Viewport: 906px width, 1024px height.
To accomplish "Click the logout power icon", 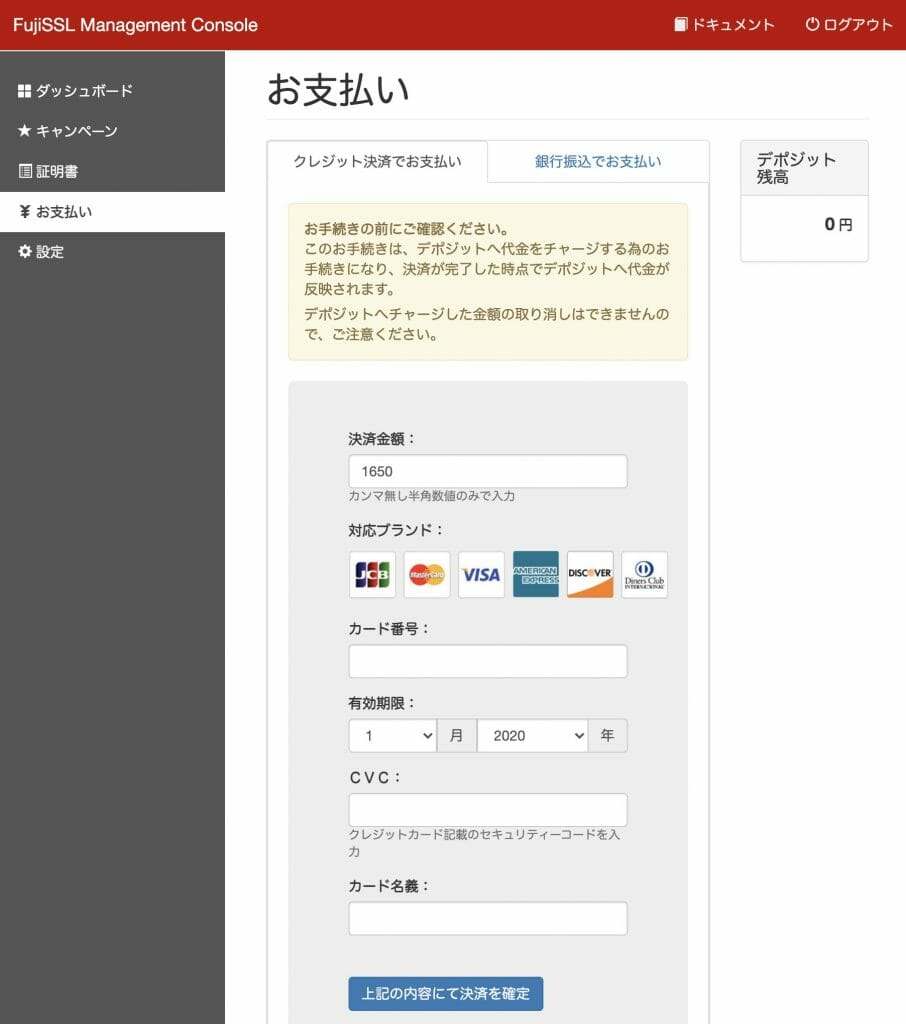I will coord(812,24).
